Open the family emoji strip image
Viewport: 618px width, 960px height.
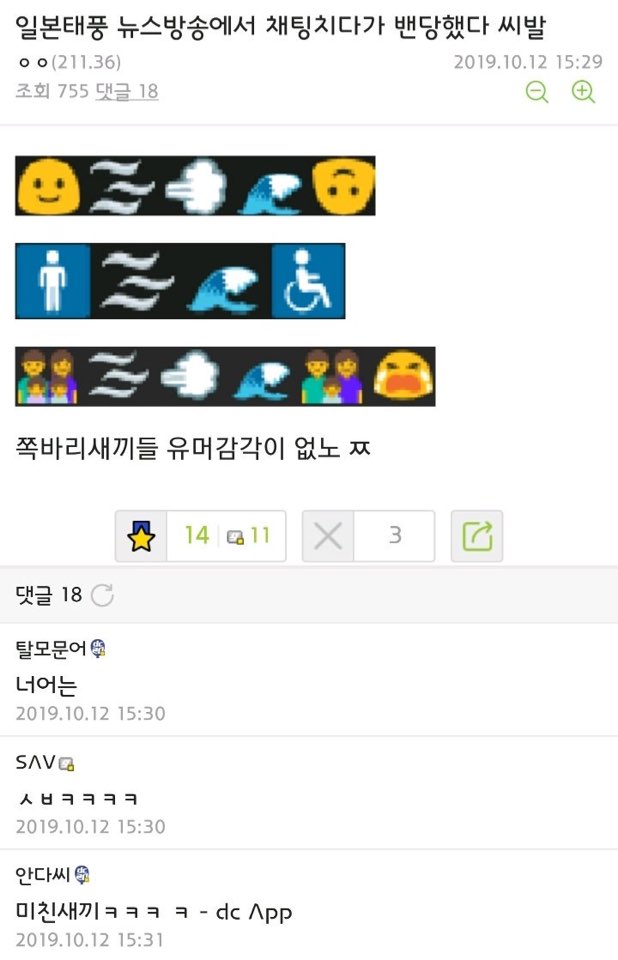tap(225, 377)
